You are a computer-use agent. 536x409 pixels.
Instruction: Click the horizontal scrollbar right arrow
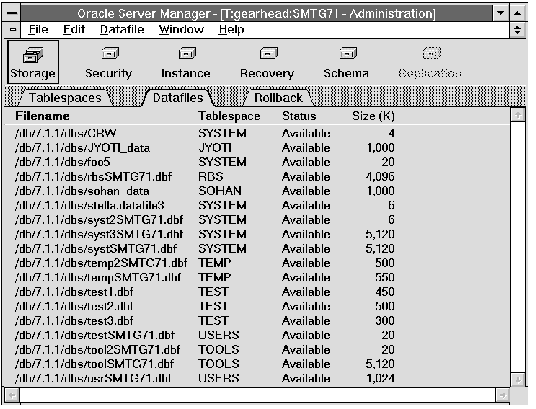[x=502, y=396]
